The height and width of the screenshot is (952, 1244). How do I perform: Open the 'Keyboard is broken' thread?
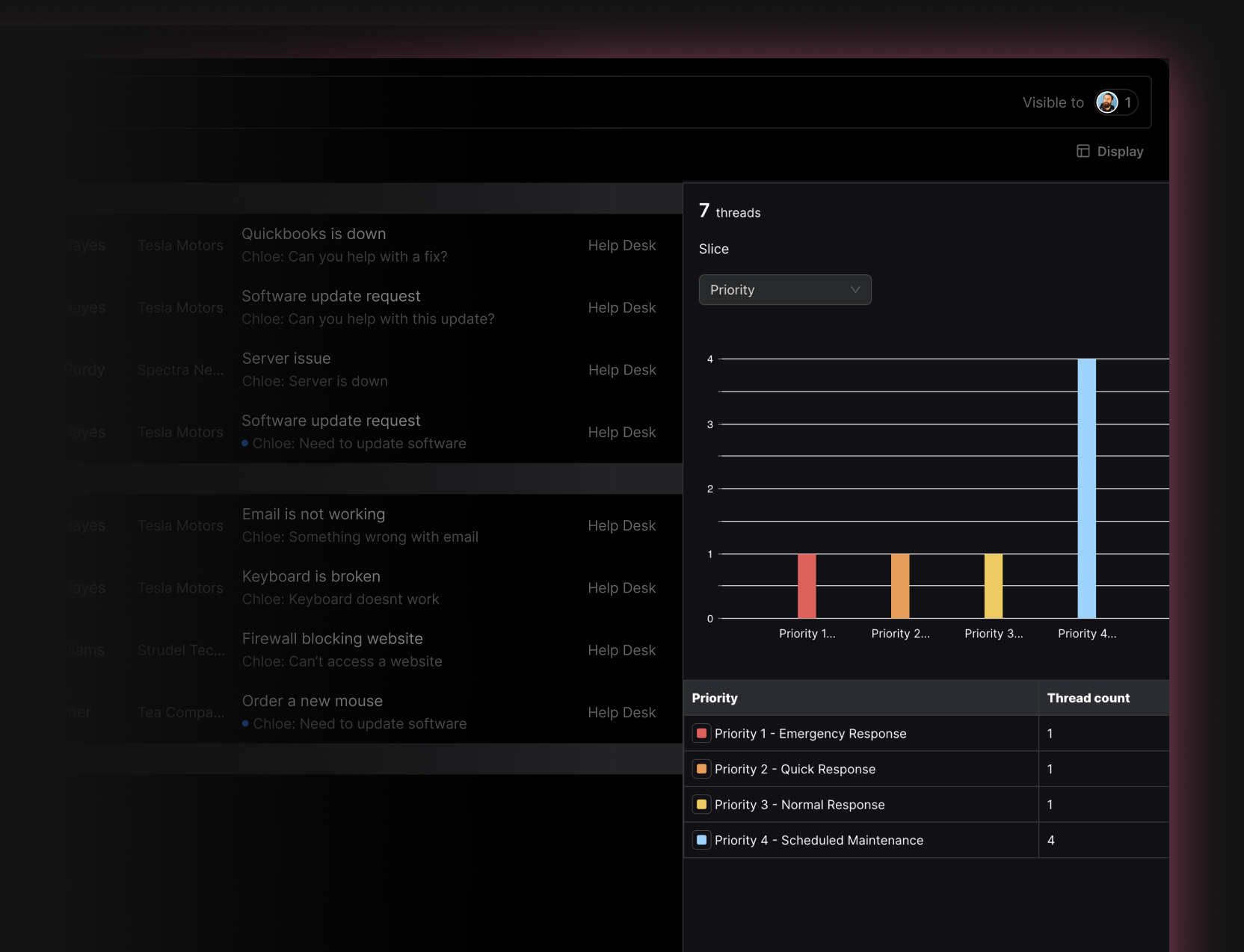(311, 576)
